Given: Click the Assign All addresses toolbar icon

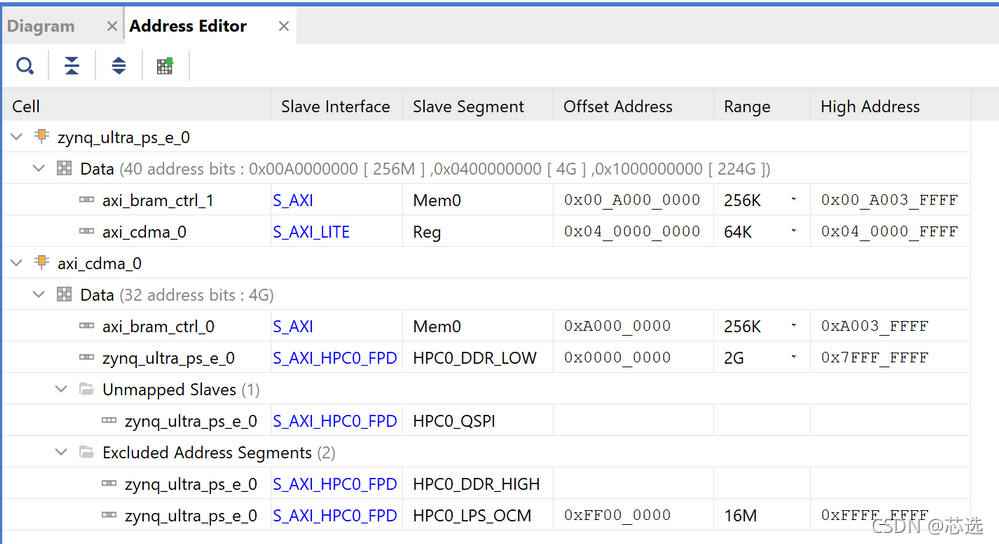Looking at the screenshot, I should tap(165, 66).
